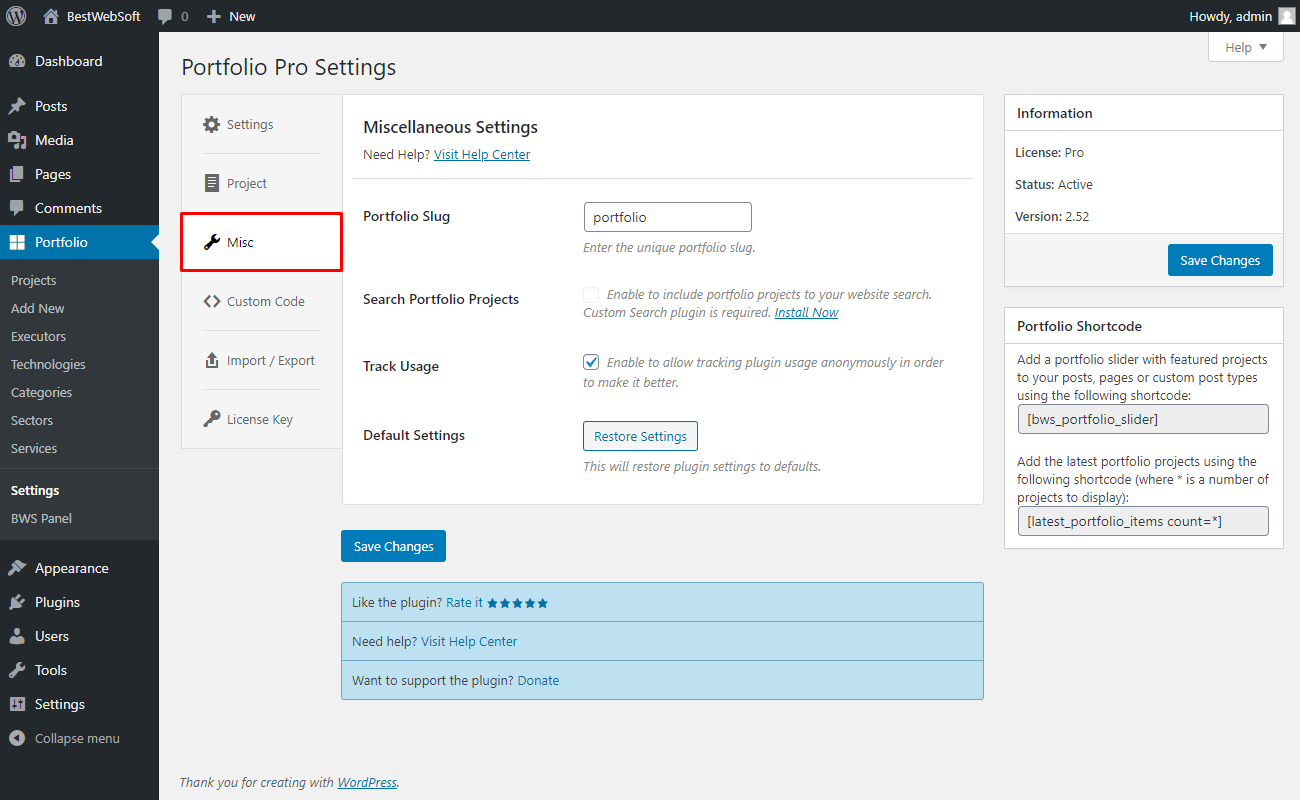1300x800 pixels.
Task: Click the key icon on License Key
Action: (211, 419)
